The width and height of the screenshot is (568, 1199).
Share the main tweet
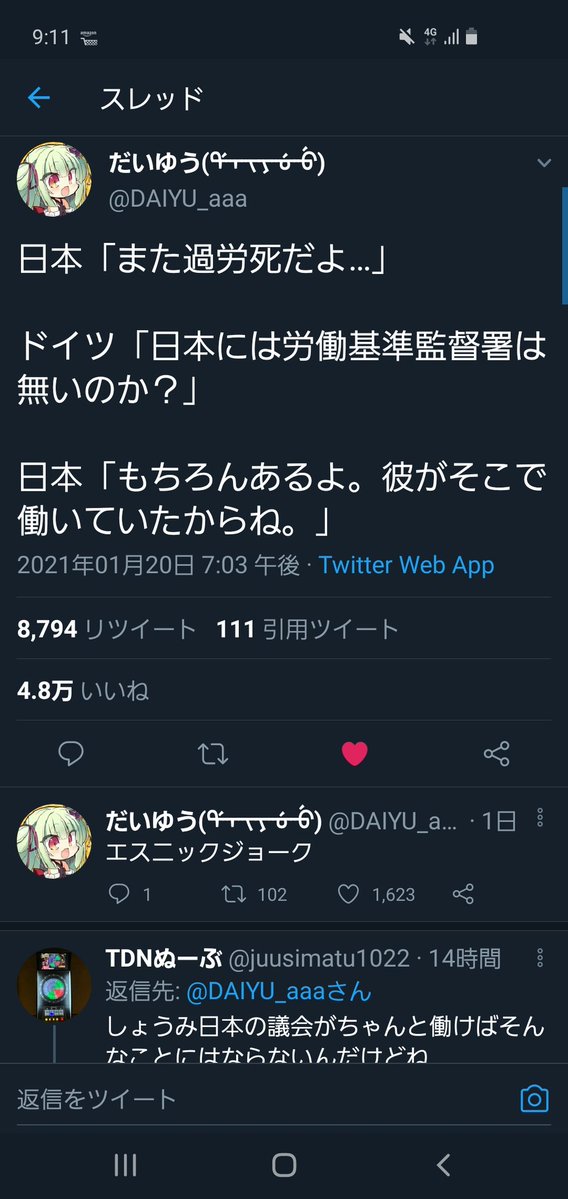pos(496,753)
